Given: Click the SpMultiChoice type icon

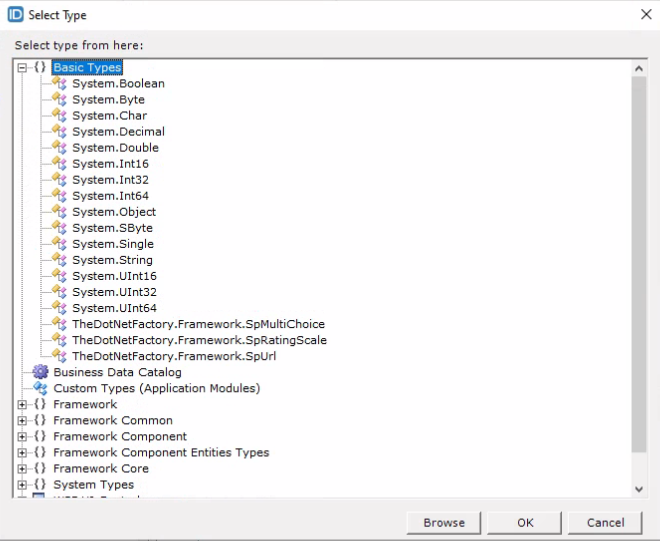Looking at the screenshot, I should [59, 323].
